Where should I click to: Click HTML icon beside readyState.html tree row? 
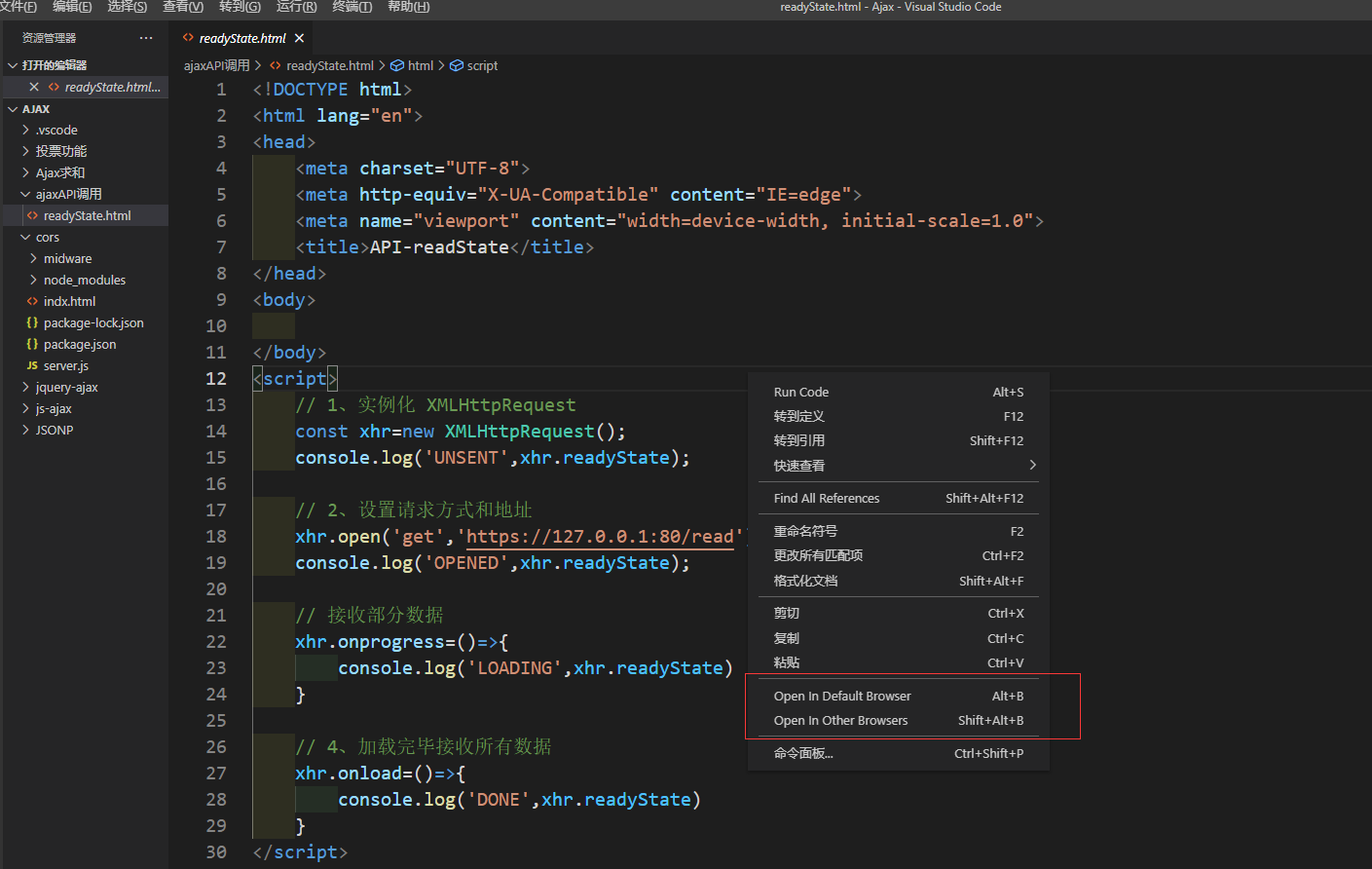coord(32,215)
